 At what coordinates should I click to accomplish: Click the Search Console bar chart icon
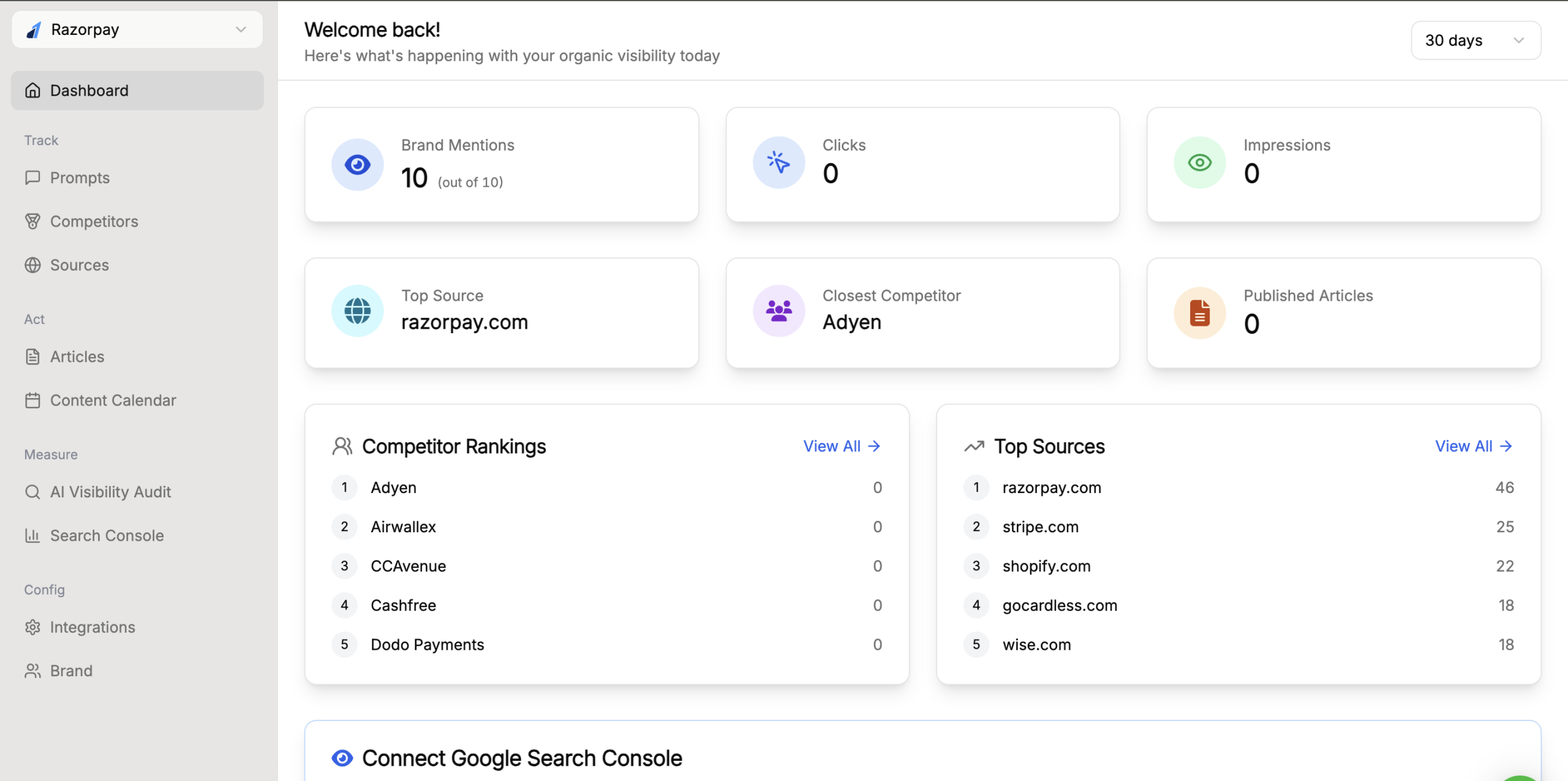click(x=32, y=535)
